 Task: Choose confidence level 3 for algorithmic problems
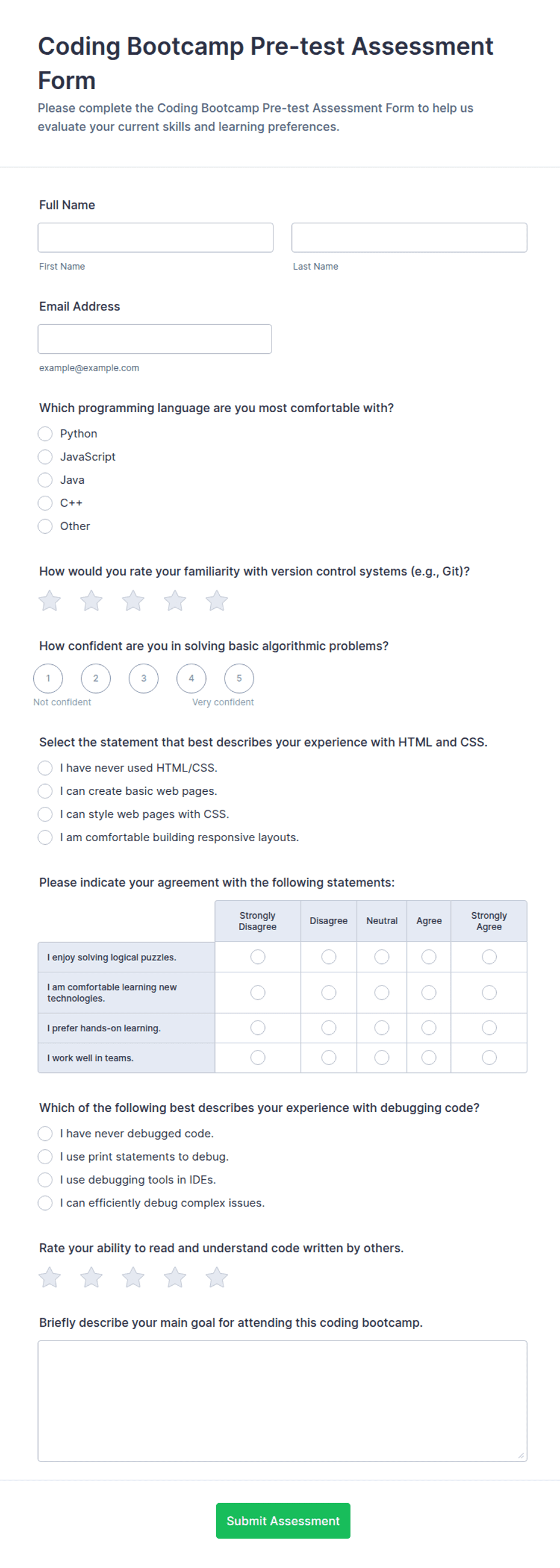click(x=144, y=678)
